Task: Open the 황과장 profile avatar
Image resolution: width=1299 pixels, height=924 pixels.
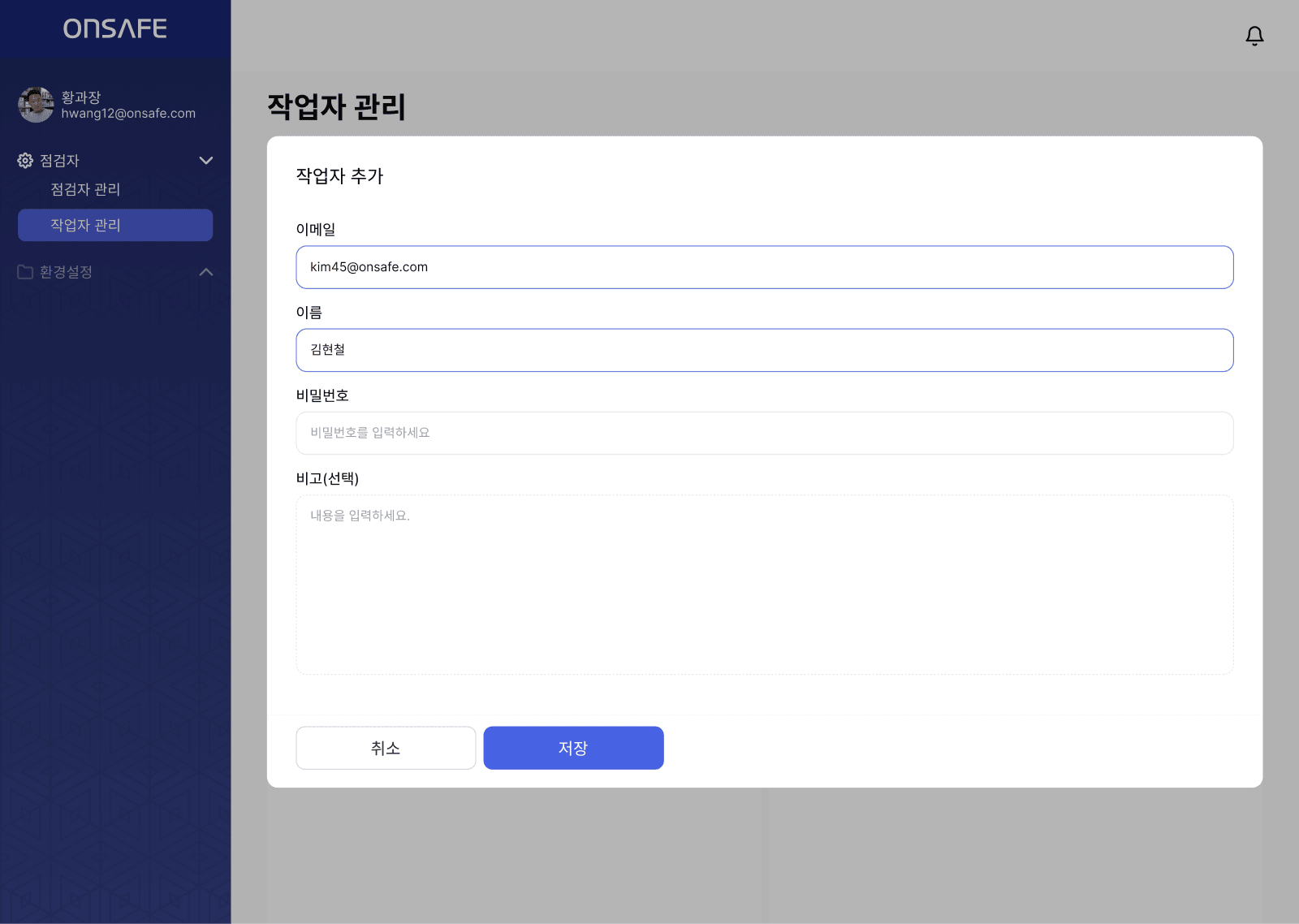Action: [x=36, y=105]
